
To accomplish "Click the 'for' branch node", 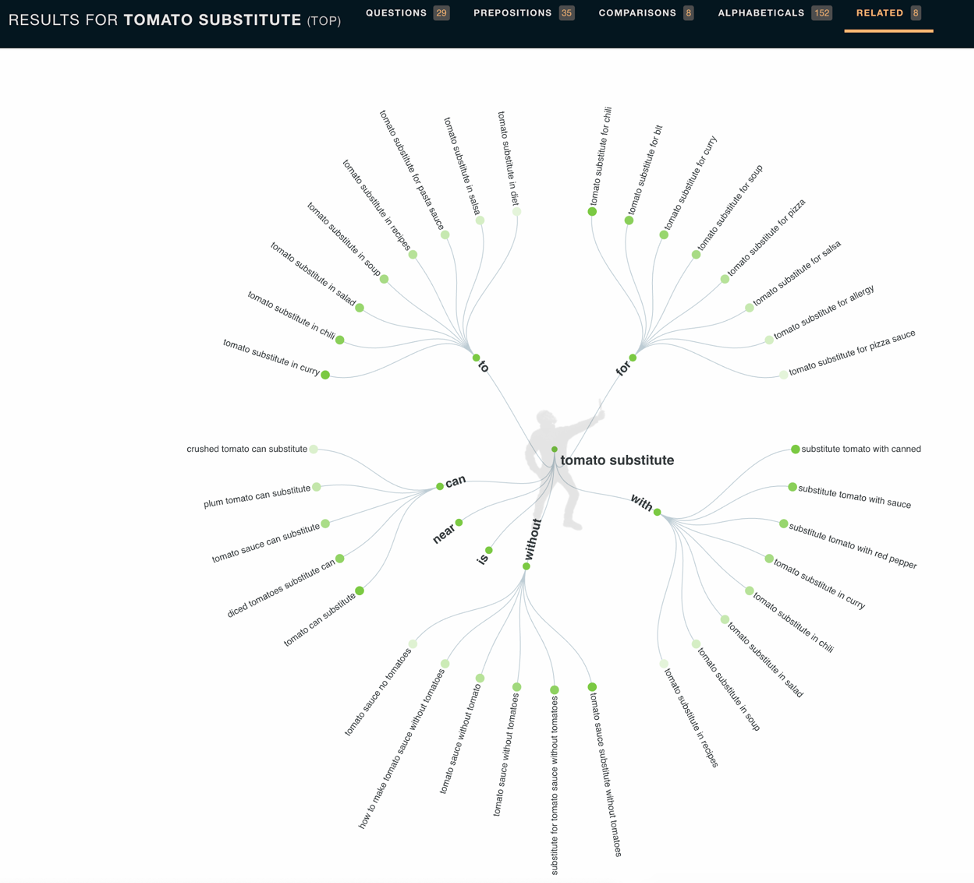I will pos(632,358).
